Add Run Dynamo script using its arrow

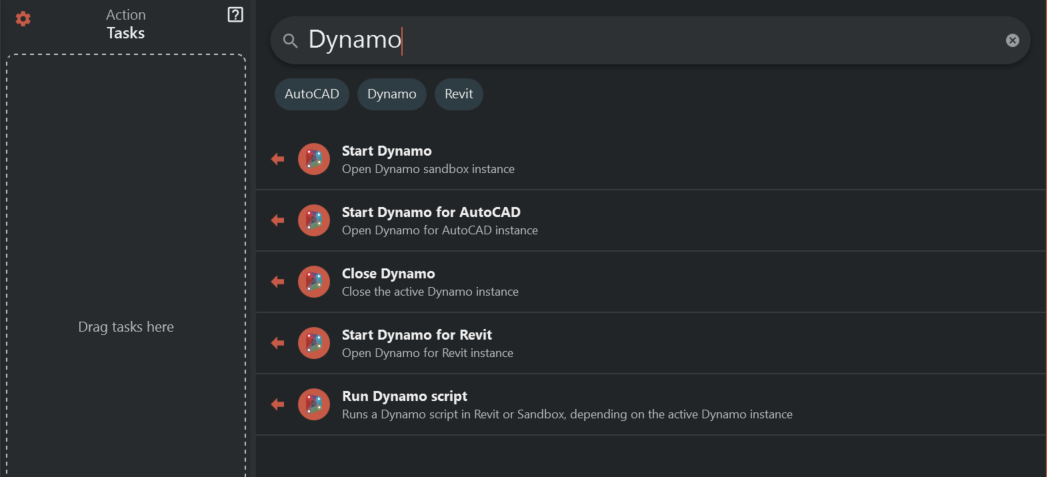(x=278, y=404)
